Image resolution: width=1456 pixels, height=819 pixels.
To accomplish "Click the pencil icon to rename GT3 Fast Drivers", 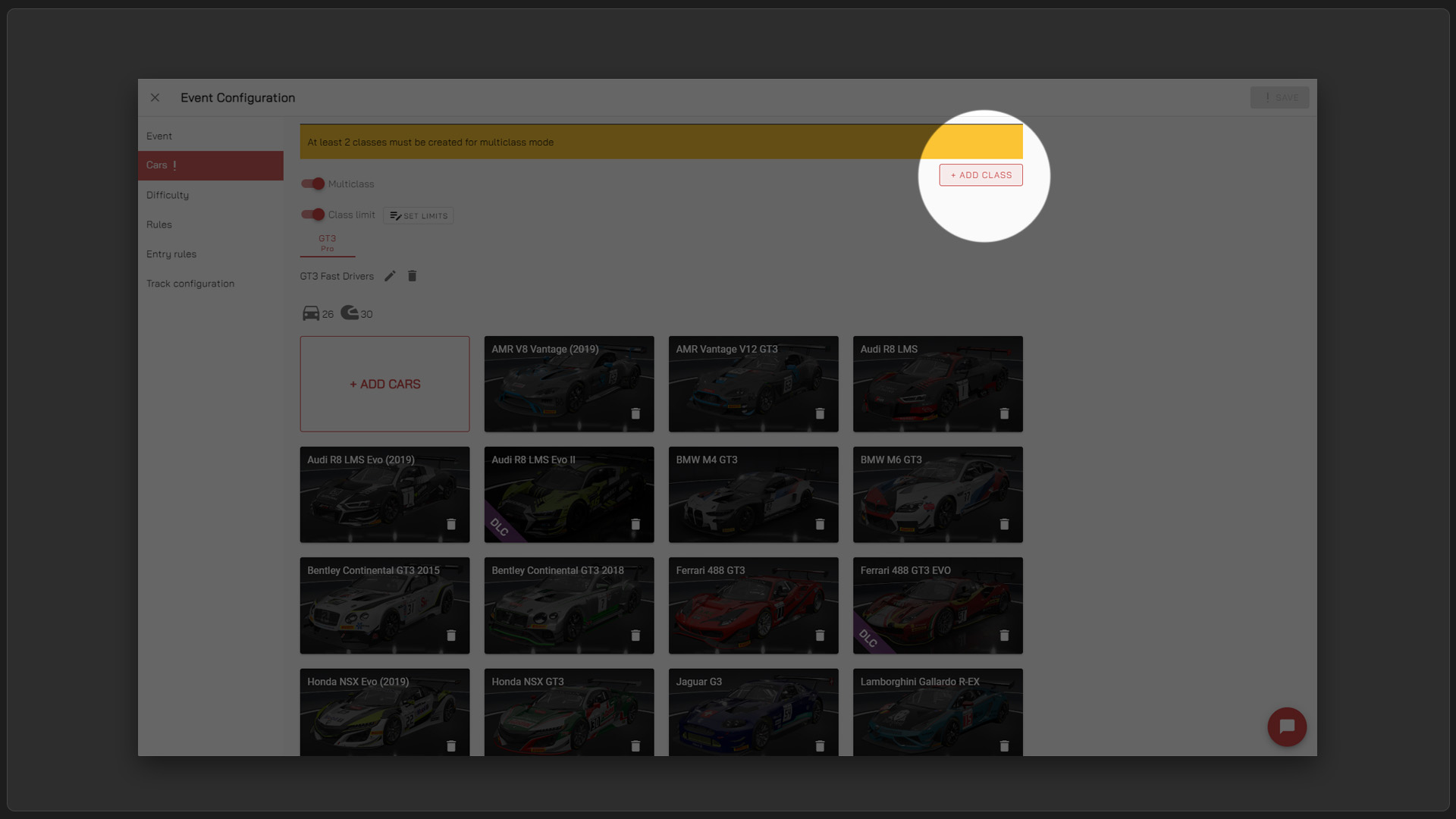I will 390,276.
